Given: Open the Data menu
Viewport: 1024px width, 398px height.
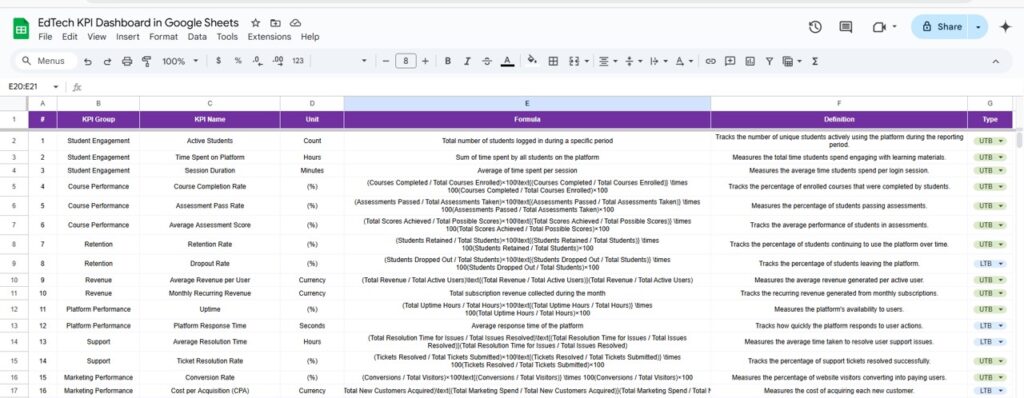Looking at the screenshot, I should click(x=197, y=37).
